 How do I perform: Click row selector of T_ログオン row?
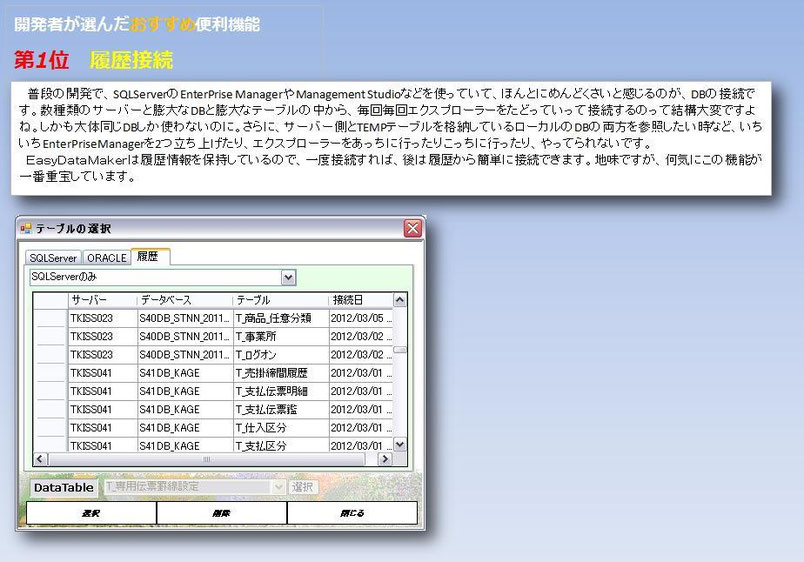tap(51, 355)
